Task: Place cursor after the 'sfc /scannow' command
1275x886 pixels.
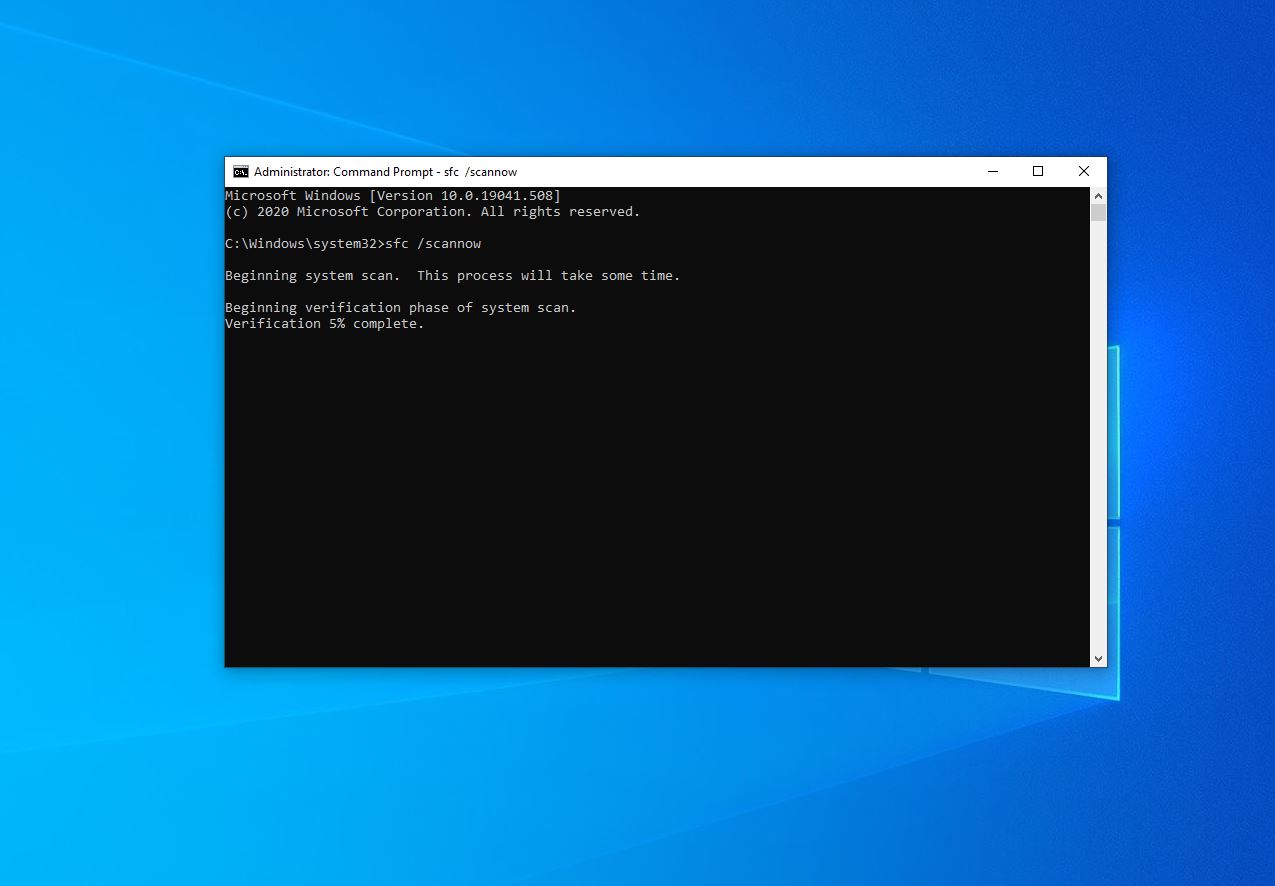Action: 484,243
